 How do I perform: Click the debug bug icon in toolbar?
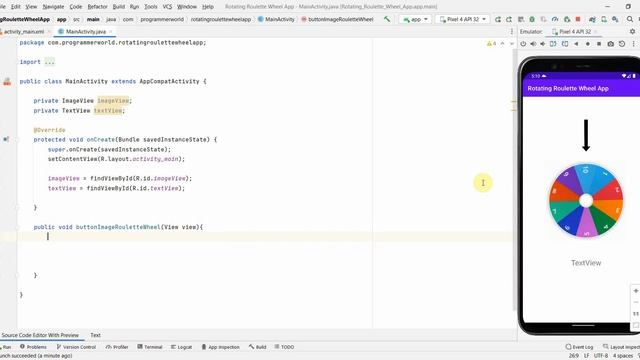tap(532, 19)
